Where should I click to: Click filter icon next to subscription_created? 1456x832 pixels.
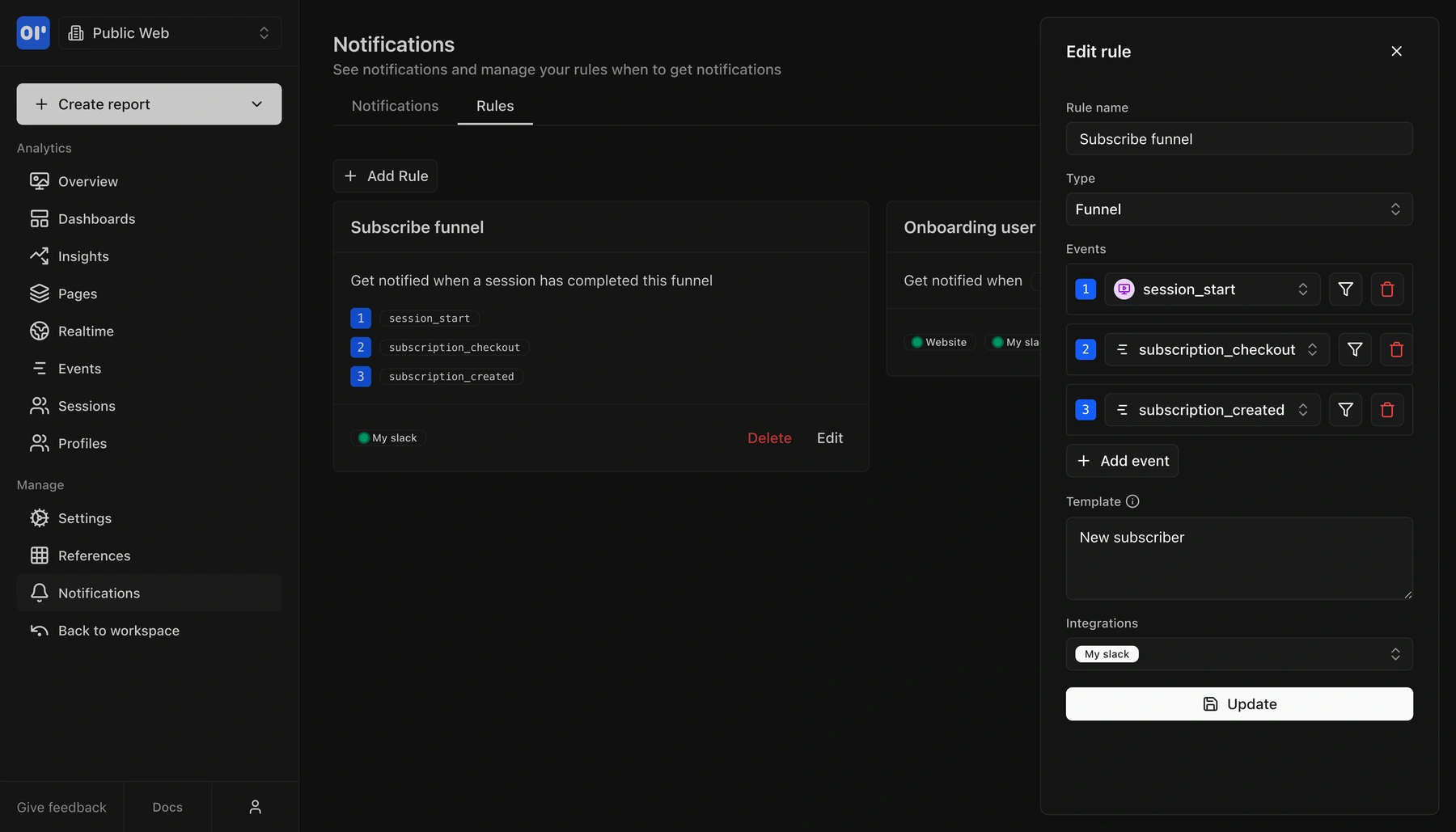[1345, 410]
